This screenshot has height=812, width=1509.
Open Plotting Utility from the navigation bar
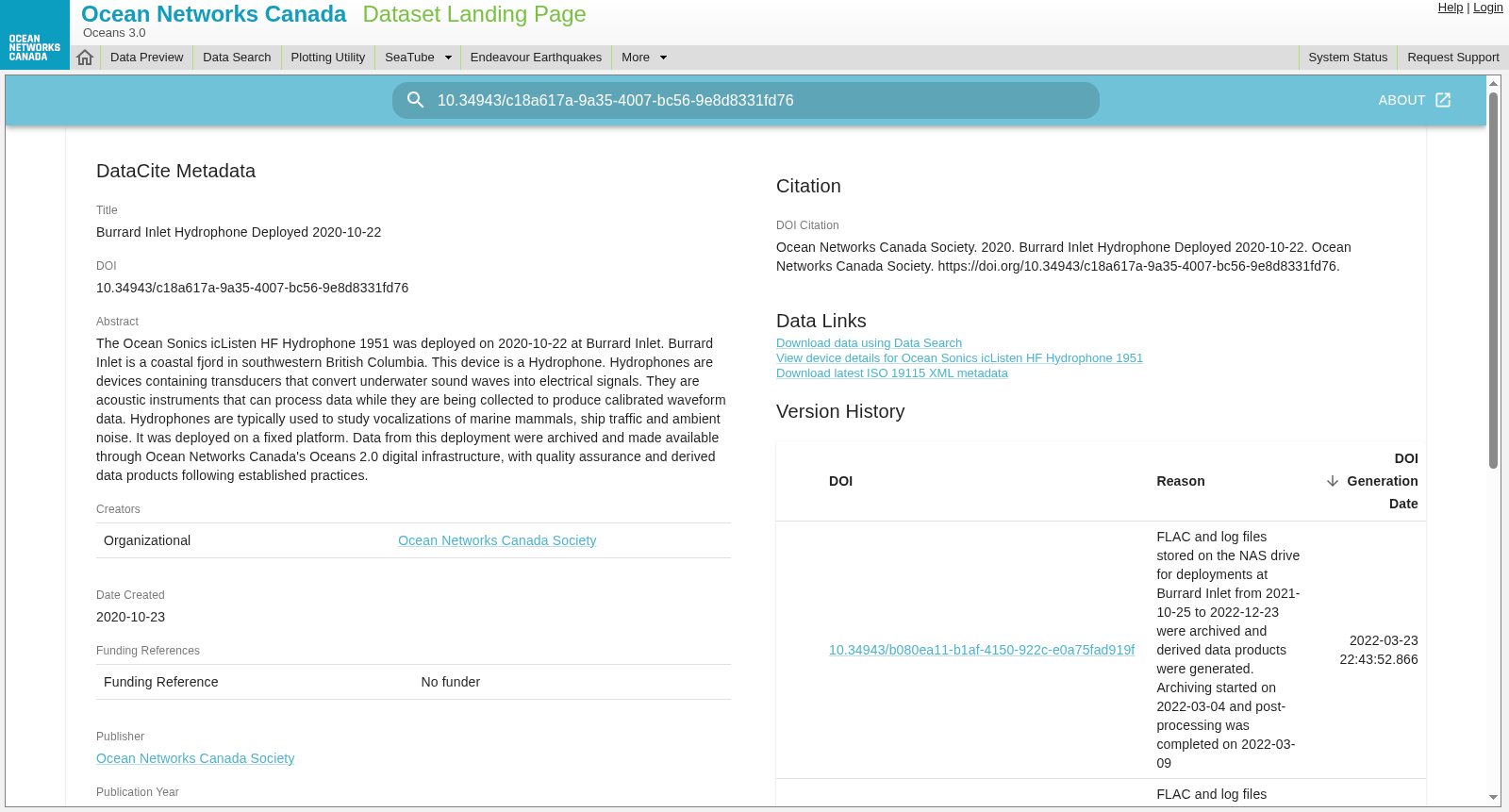(328, 58)
